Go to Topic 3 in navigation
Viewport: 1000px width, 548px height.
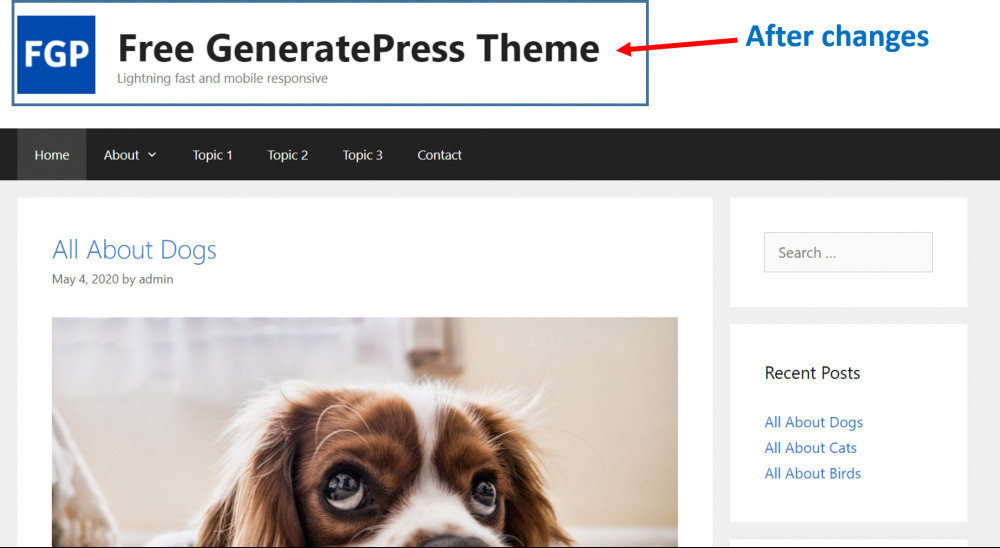[x=362, y=155]
